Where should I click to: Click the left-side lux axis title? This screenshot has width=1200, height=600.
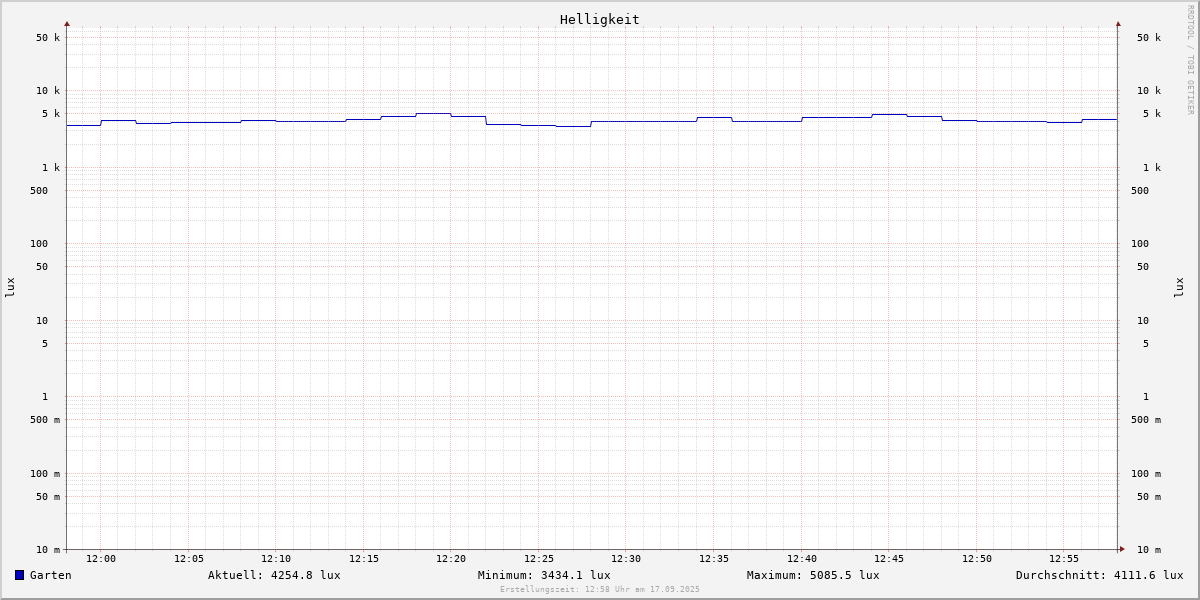[10, 287]
